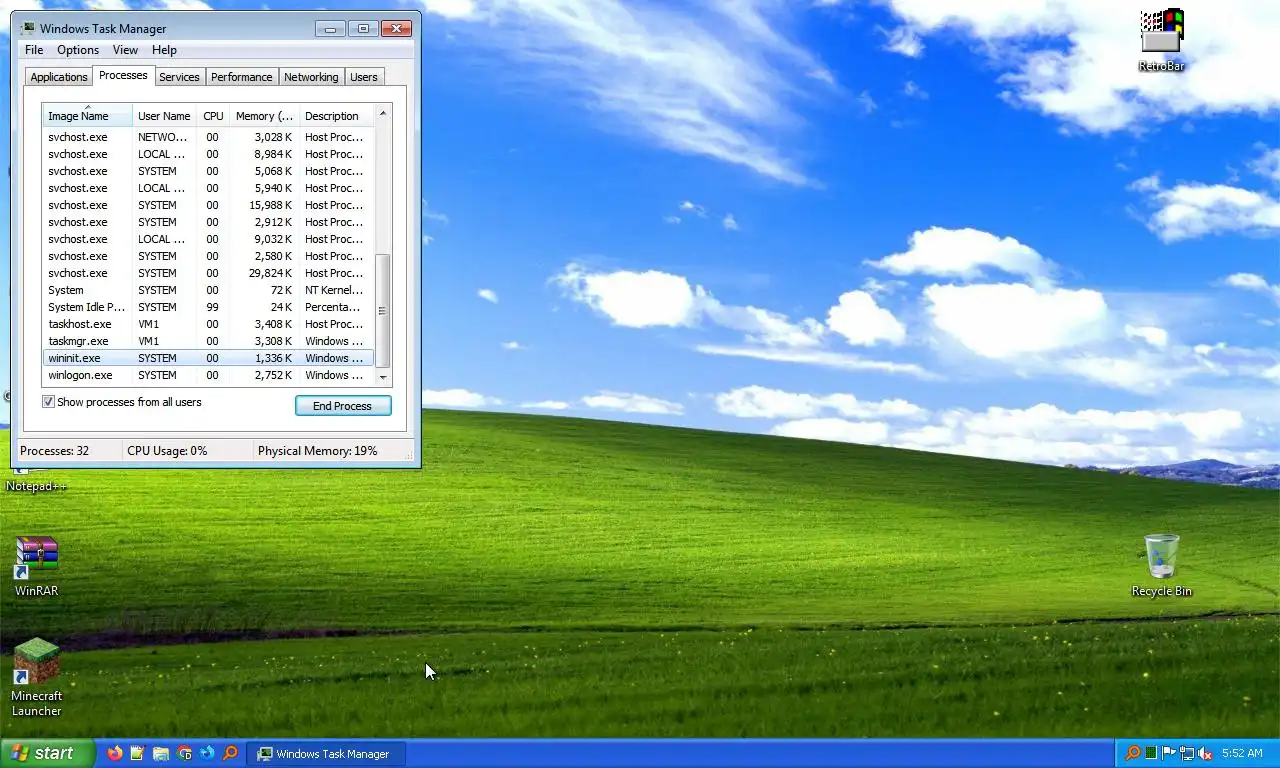1280x768 pixels.
Task: Sort processes by the Memory column header
Action: click(264, 116)
